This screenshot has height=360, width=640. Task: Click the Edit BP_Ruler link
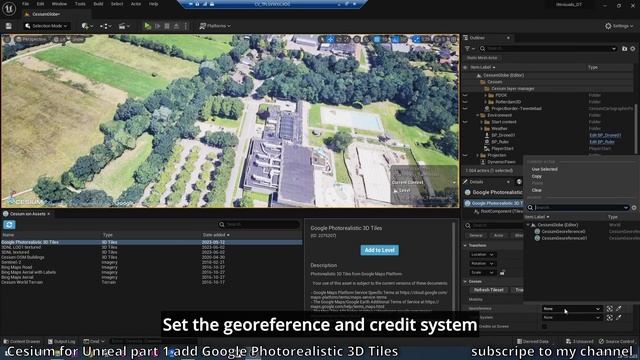tap(602, 142)
